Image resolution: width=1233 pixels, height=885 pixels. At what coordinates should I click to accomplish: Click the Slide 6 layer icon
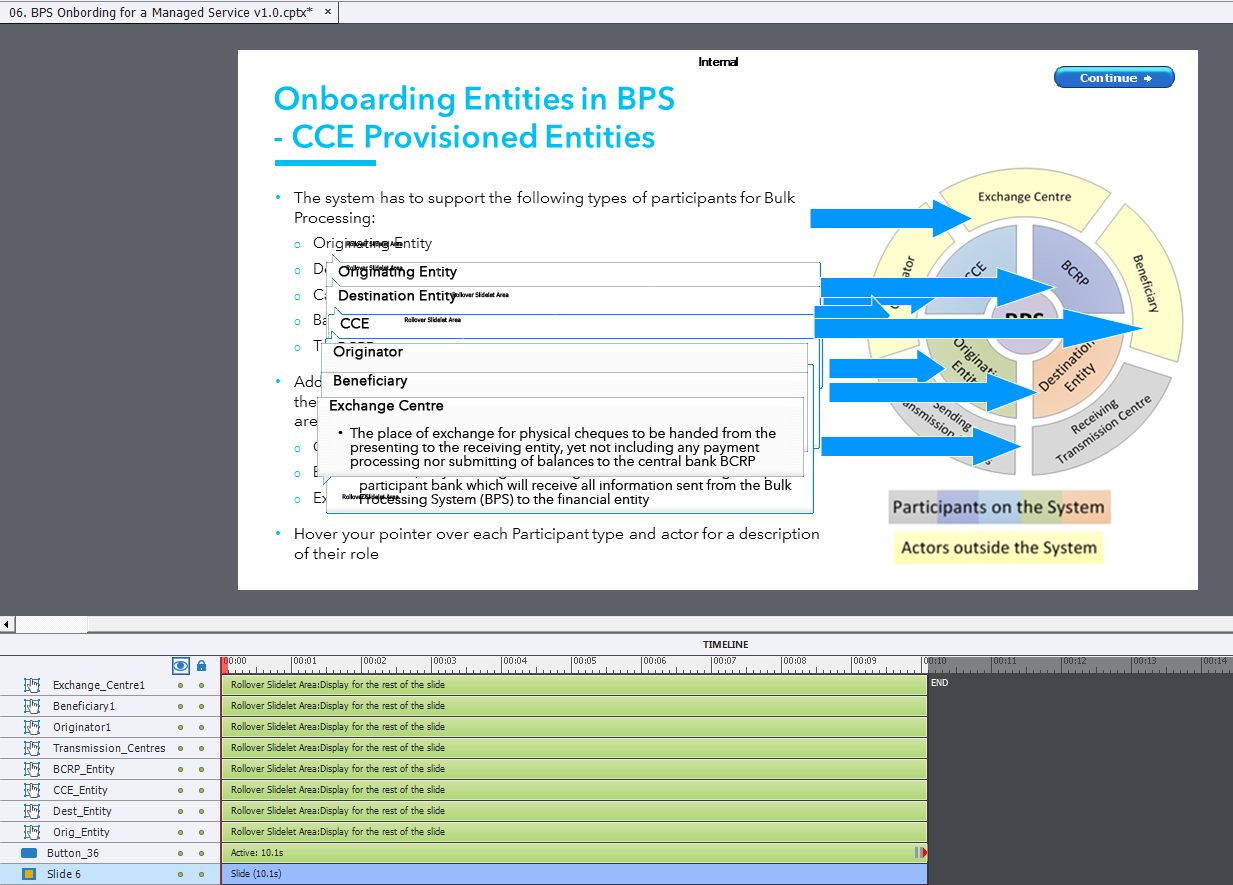pyautogui.click(x=29, y=874)
